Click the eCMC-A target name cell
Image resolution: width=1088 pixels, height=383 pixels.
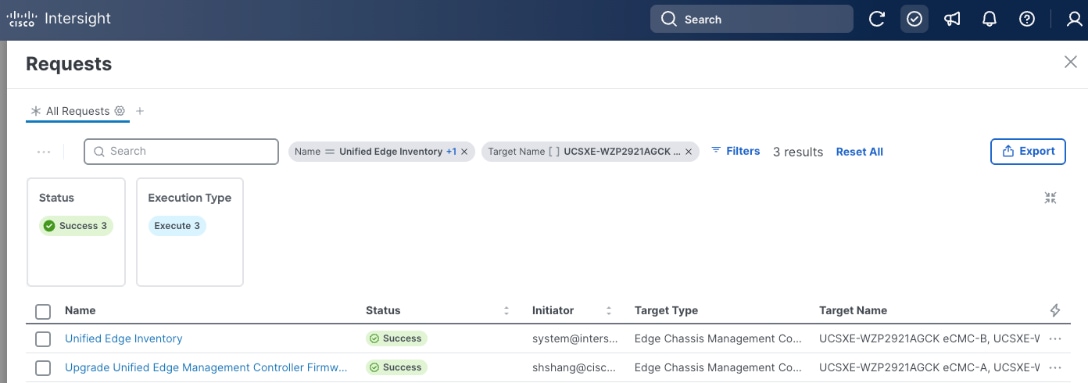point(930,368)
